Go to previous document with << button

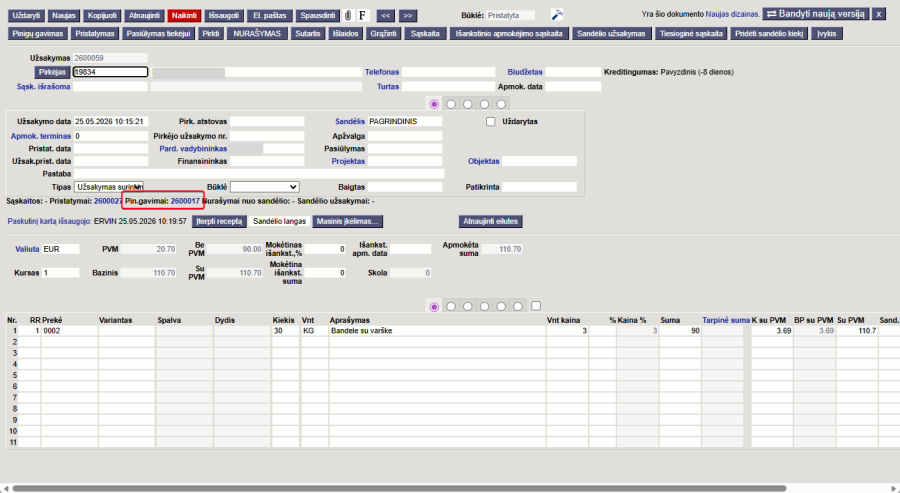pos(385,15)
